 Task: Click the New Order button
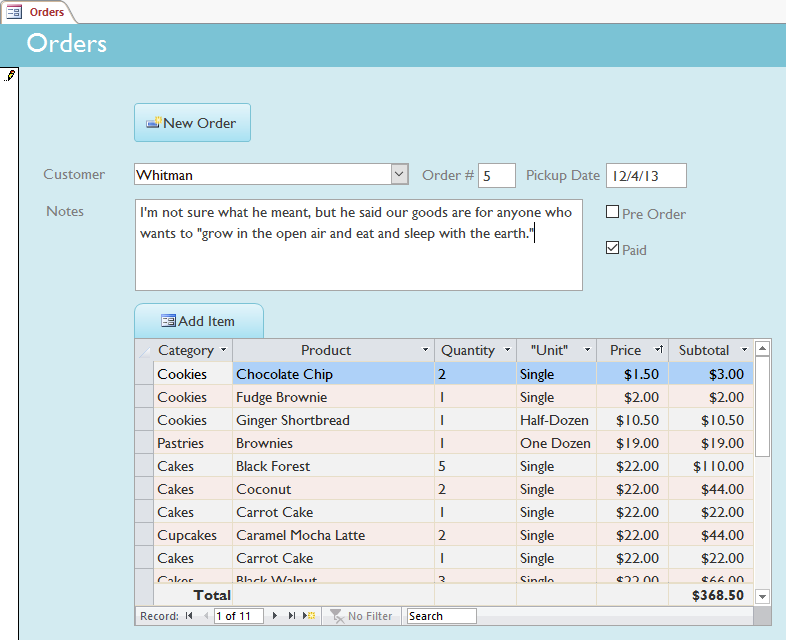tap(192, 123)
